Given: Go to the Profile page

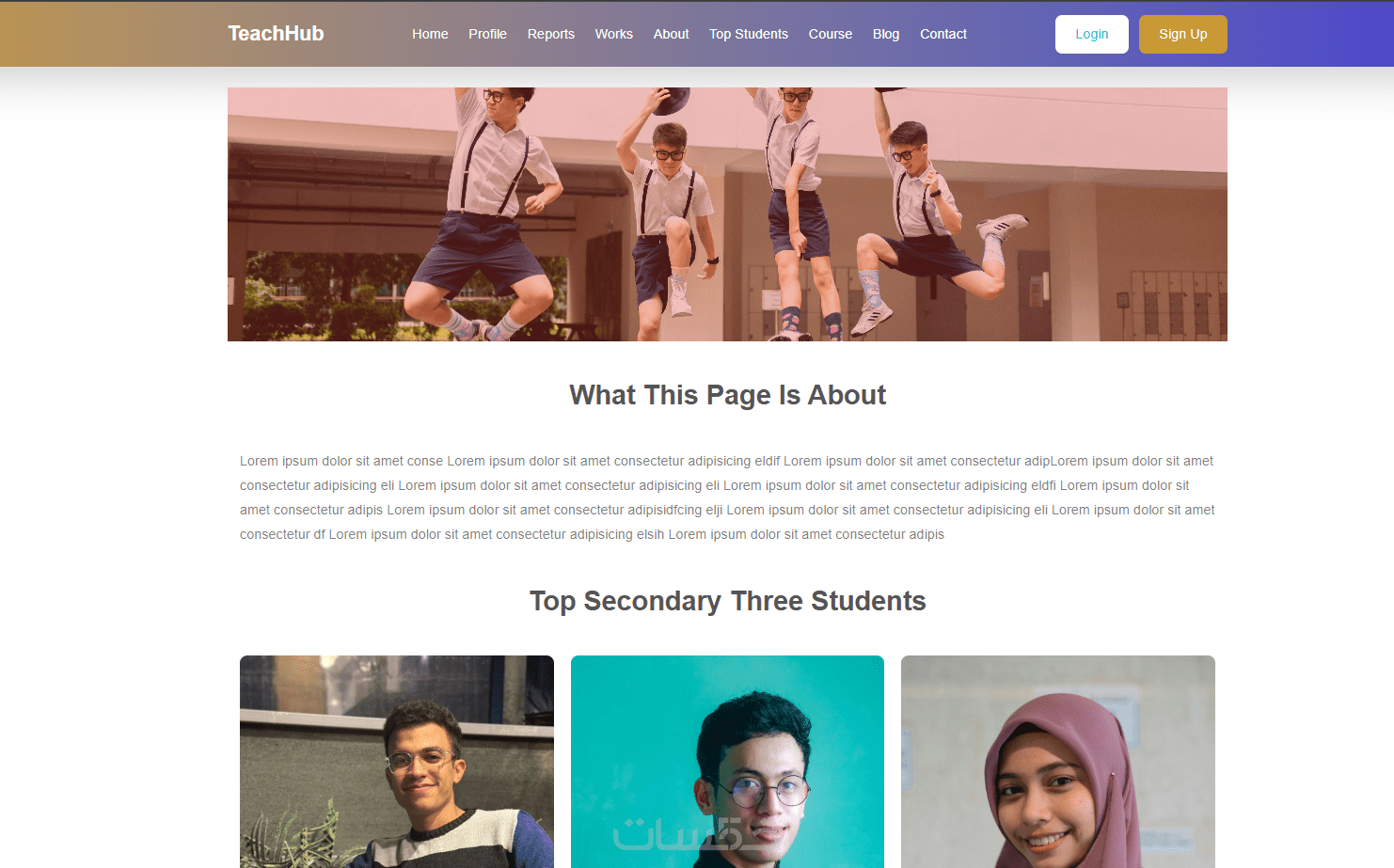Looking at the screenshot, I should (x=487, y=34).
